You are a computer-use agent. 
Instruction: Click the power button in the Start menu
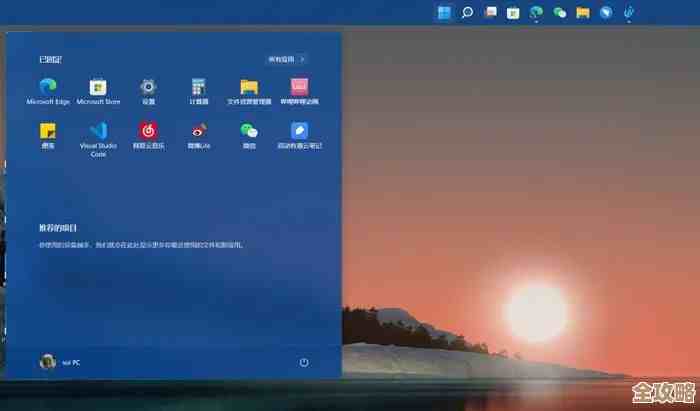click(x=304, y=362)
